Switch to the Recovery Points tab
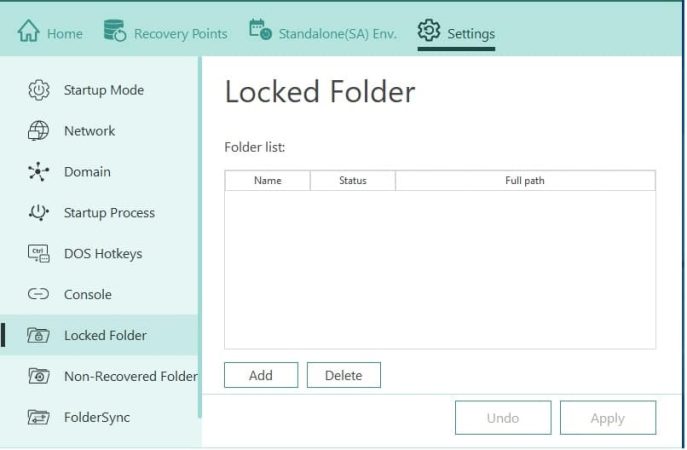The image size is (687, 450). [x=180, y=34]
